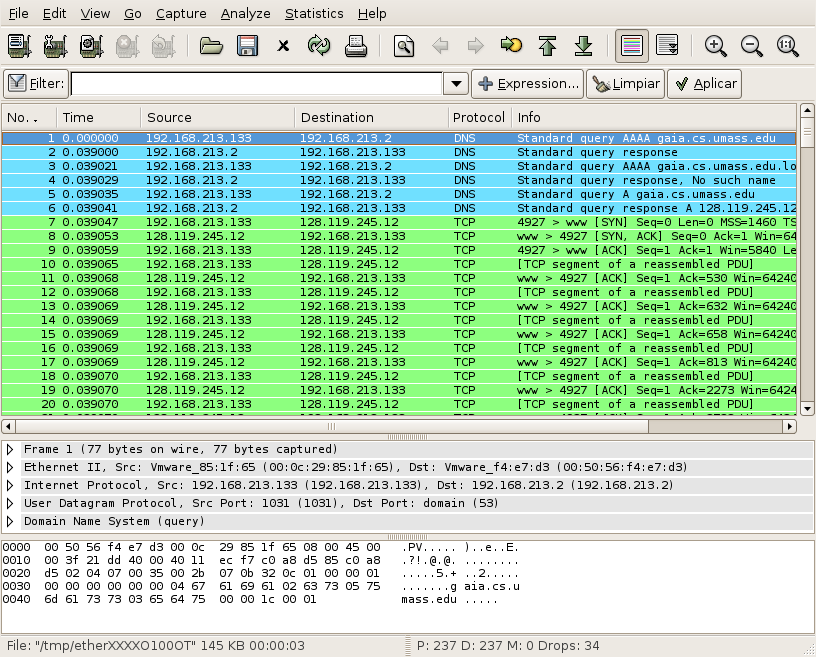Click the packet list horizontal scrollbar thumb

[332, 426]
